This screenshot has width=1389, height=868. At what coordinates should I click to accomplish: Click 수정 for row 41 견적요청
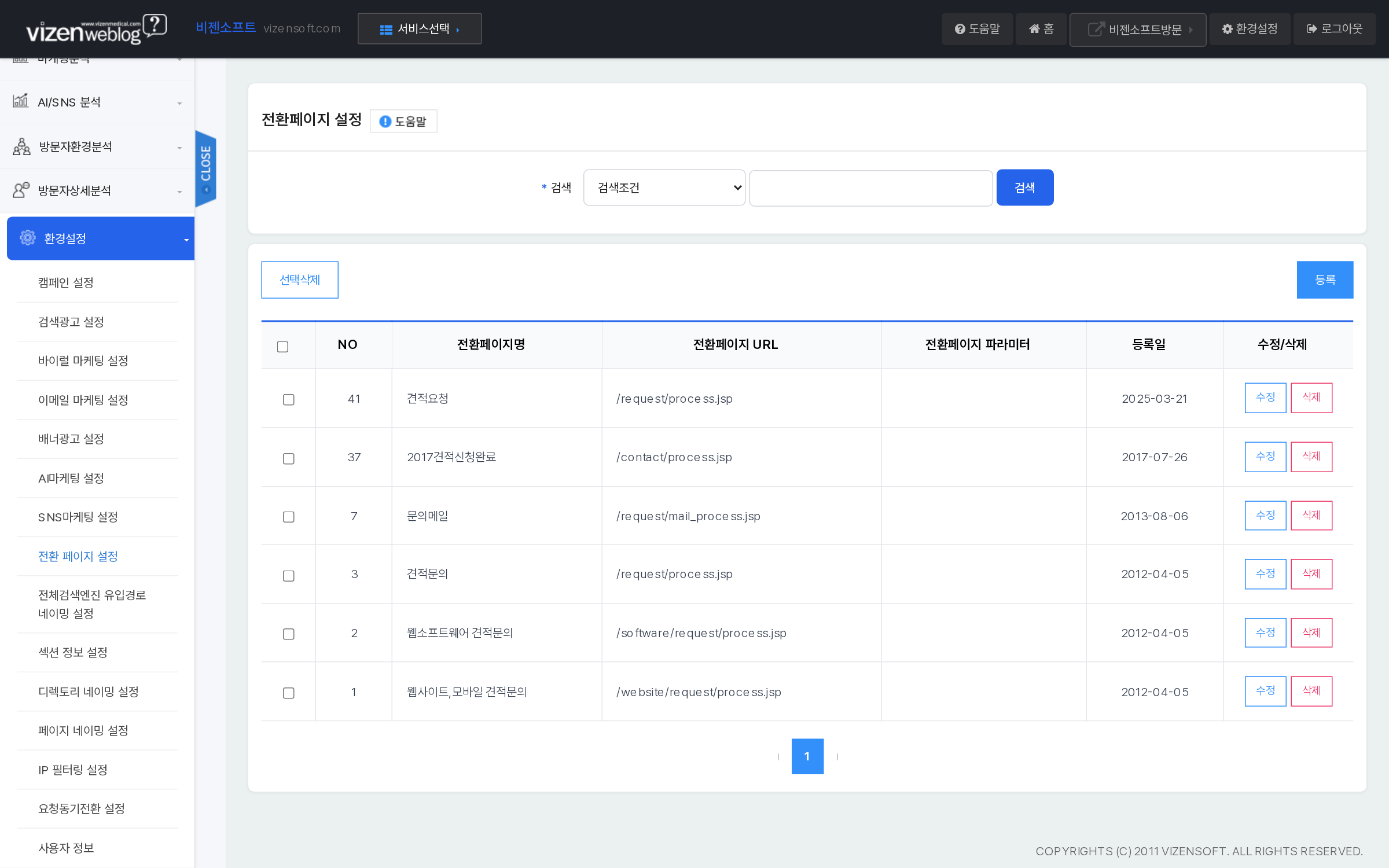coord(1265,398)
